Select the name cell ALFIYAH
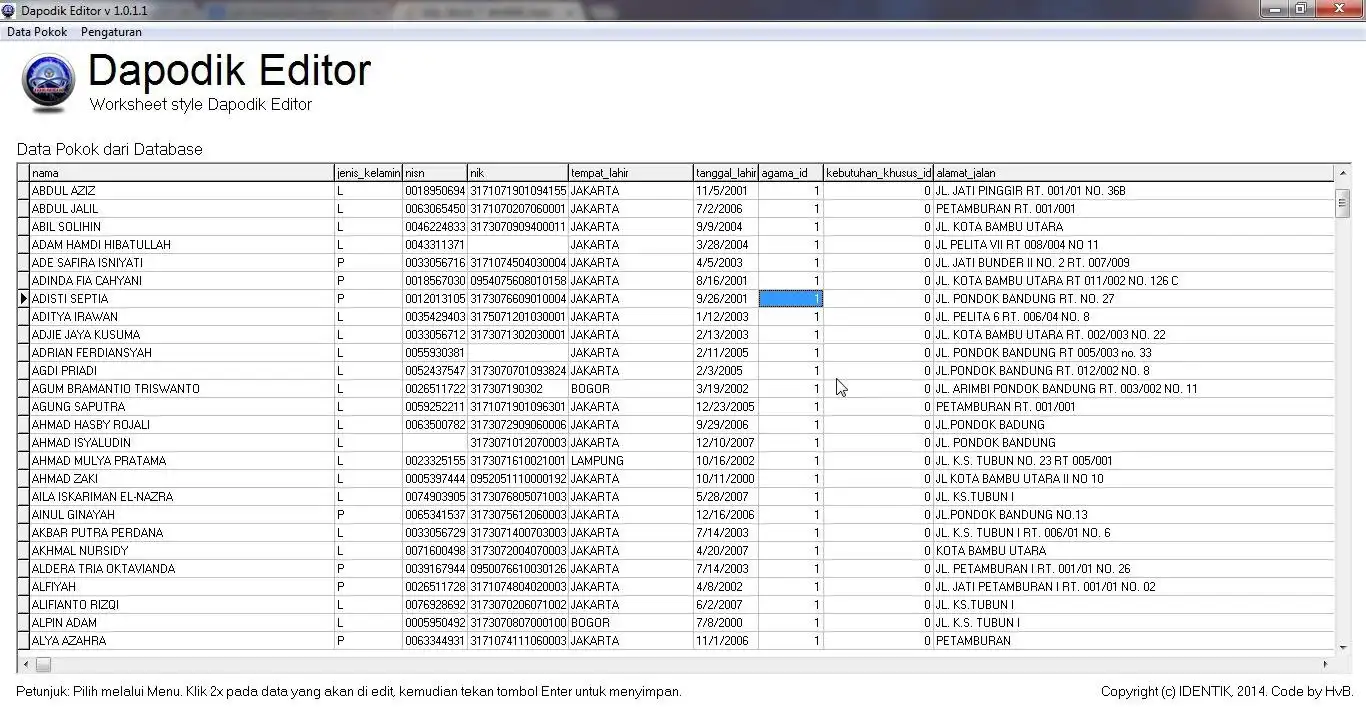1366x728 pixels. pyautogui.click(x=182, y=587)
